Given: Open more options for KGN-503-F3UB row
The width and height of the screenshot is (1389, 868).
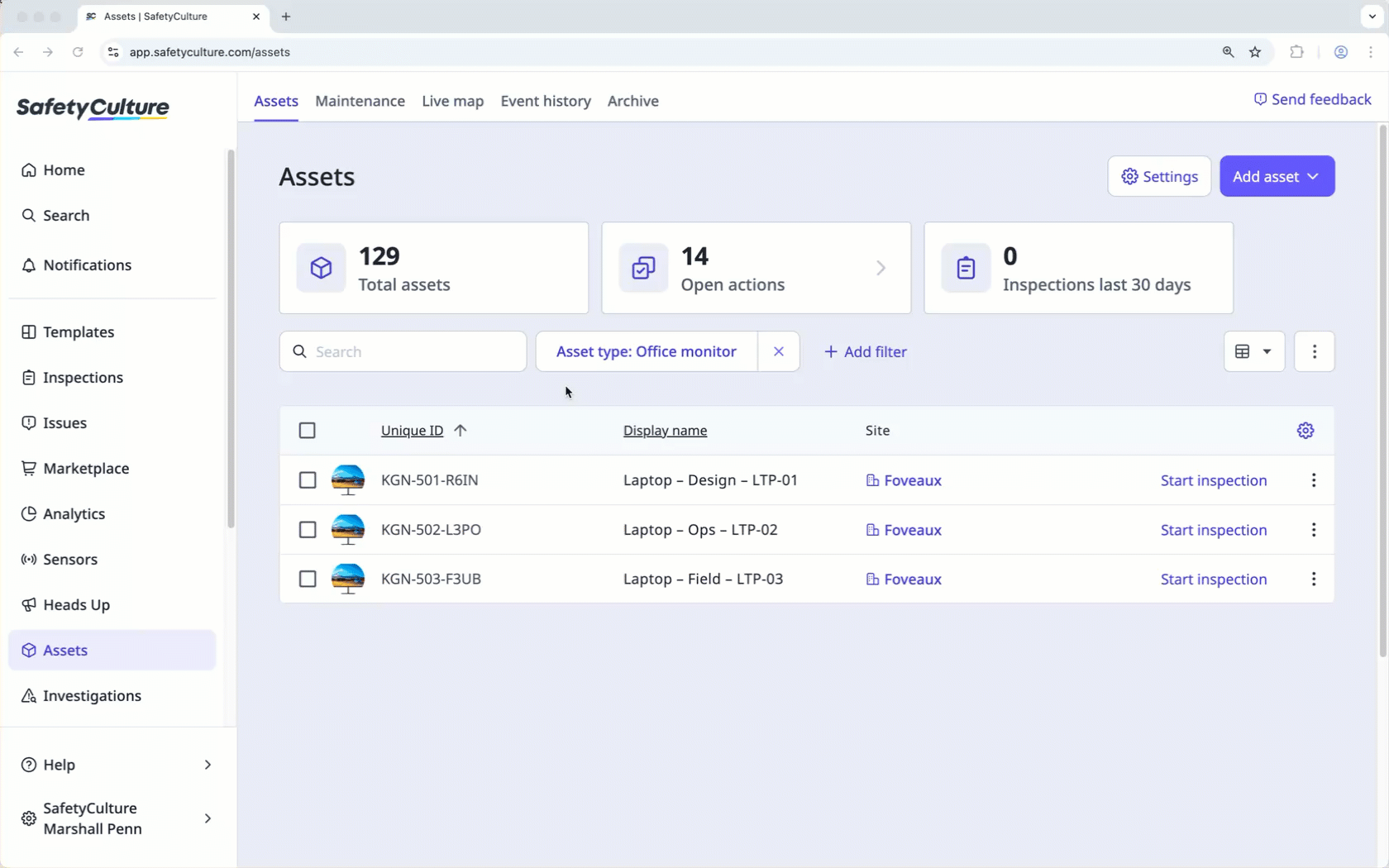Looking at the screenshot, I should tap(1314, 579).
